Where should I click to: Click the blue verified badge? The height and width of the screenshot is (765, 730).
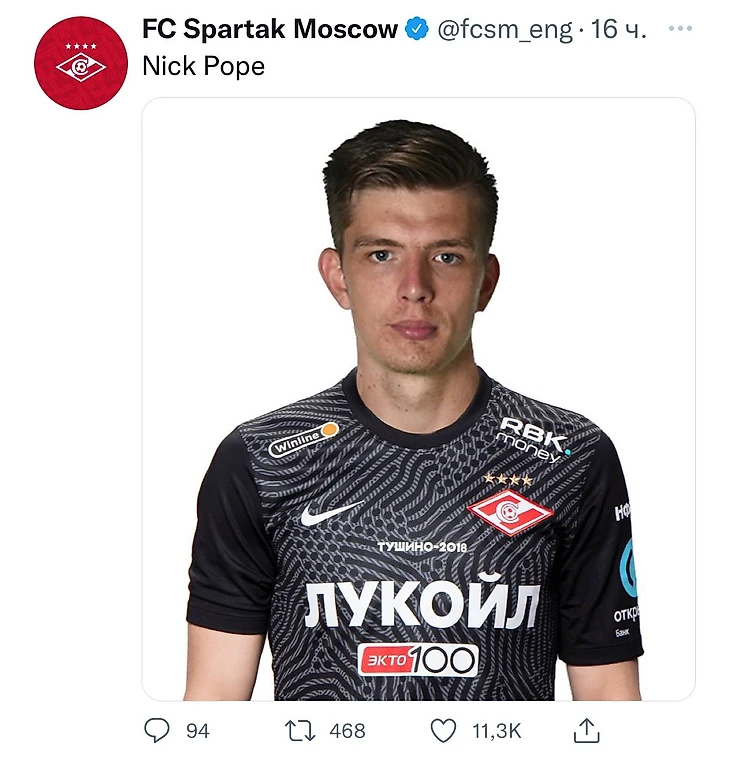click(x=416, y=29)
